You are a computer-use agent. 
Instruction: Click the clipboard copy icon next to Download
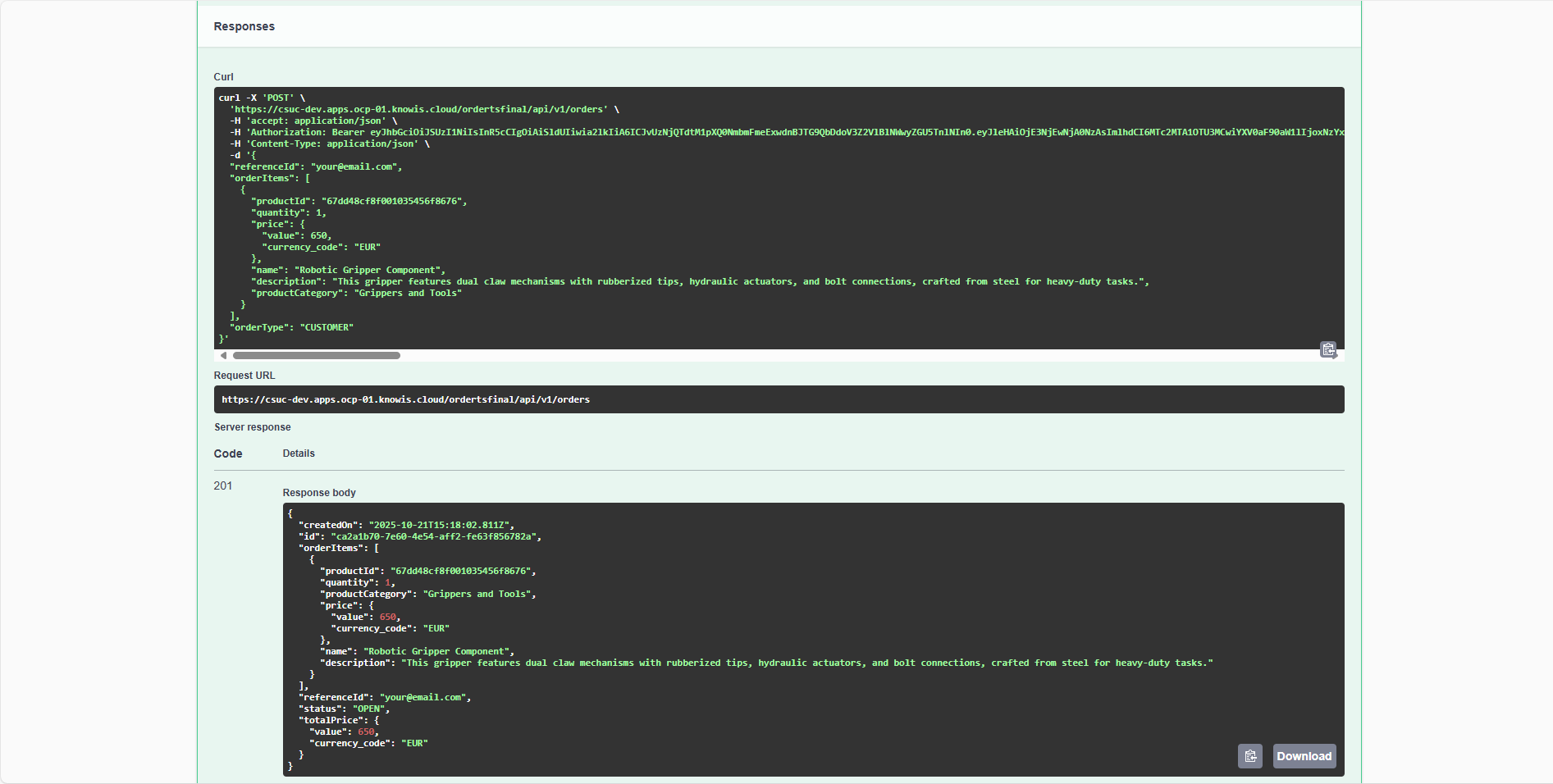(1250, 756)
